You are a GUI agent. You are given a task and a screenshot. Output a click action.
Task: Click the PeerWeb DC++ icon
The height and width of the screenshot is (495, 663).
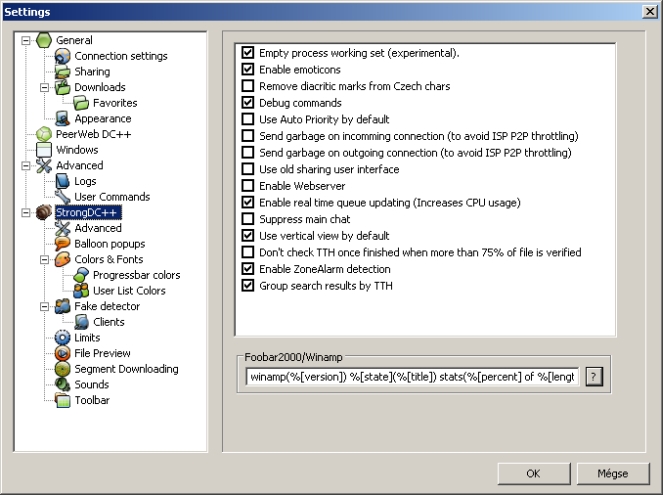pos(44,134)
